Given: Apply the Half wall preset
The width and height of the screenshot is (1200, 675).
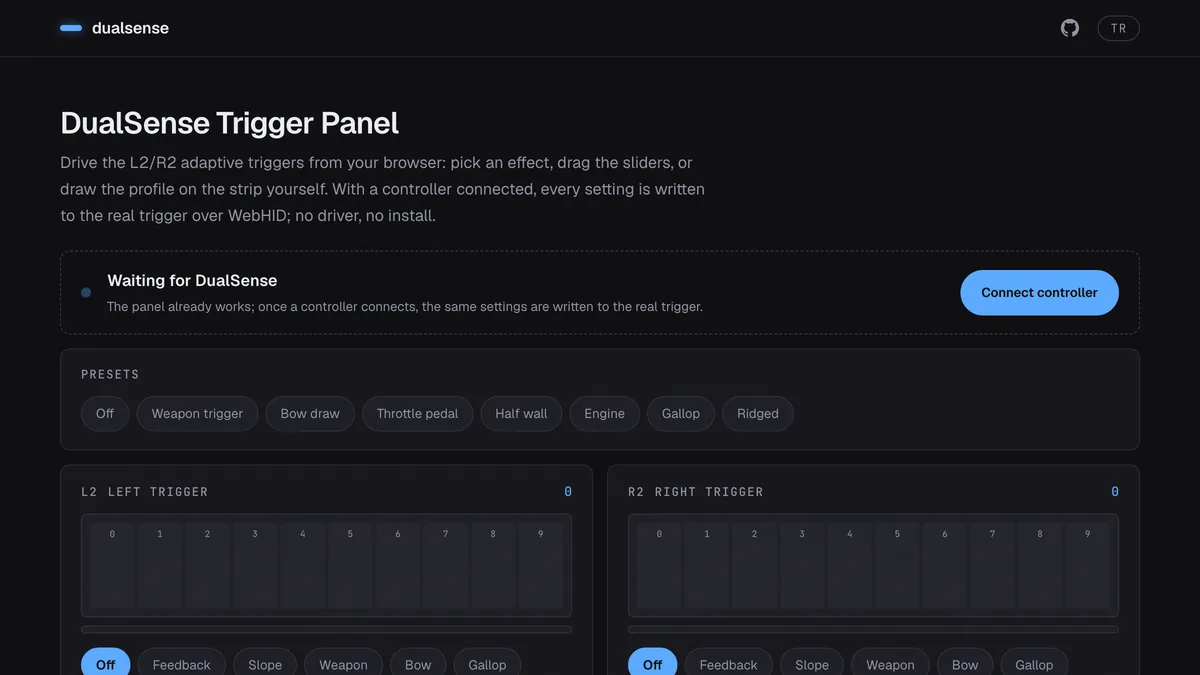Looking at the screenshot, I should 521,413.
